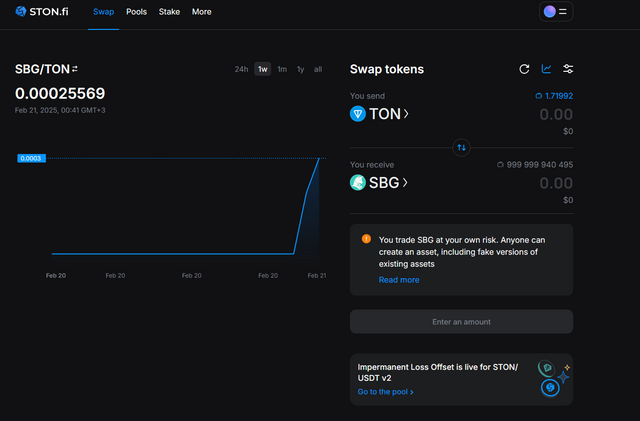Click the SBG balance 999 999 940 495
640x421 pixels.
coord(535,165)
